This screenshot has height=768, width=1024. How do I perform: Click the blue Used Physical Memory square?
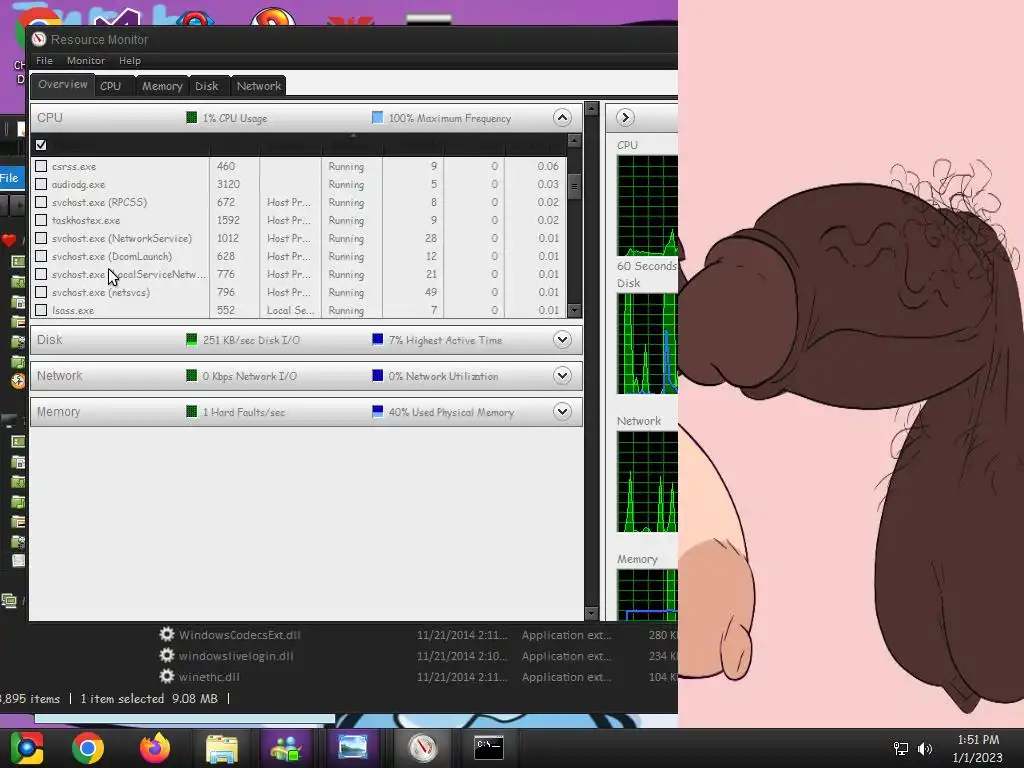(x=377, y=411)
